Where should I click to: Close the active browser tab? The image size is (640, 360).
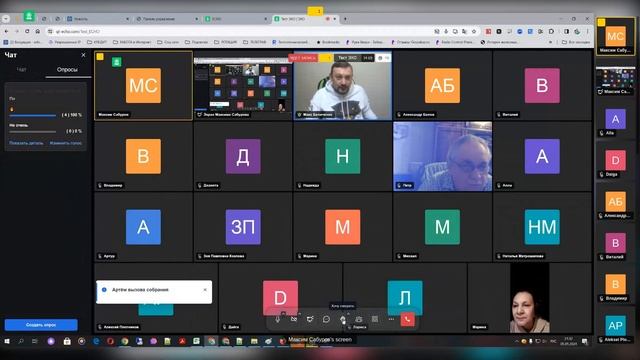(335, 19)
